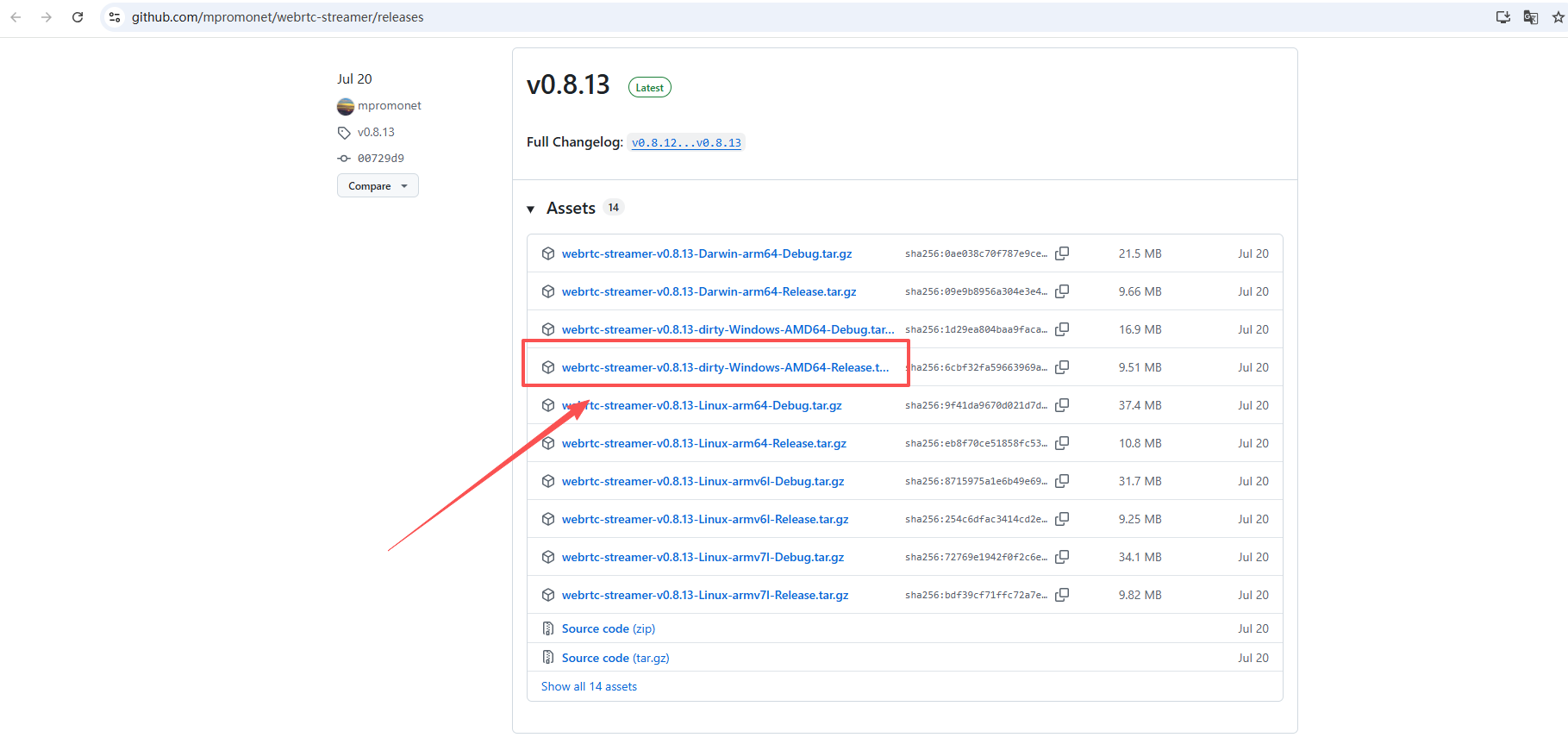Select the 34.1 MB size text

(1140, 557)
